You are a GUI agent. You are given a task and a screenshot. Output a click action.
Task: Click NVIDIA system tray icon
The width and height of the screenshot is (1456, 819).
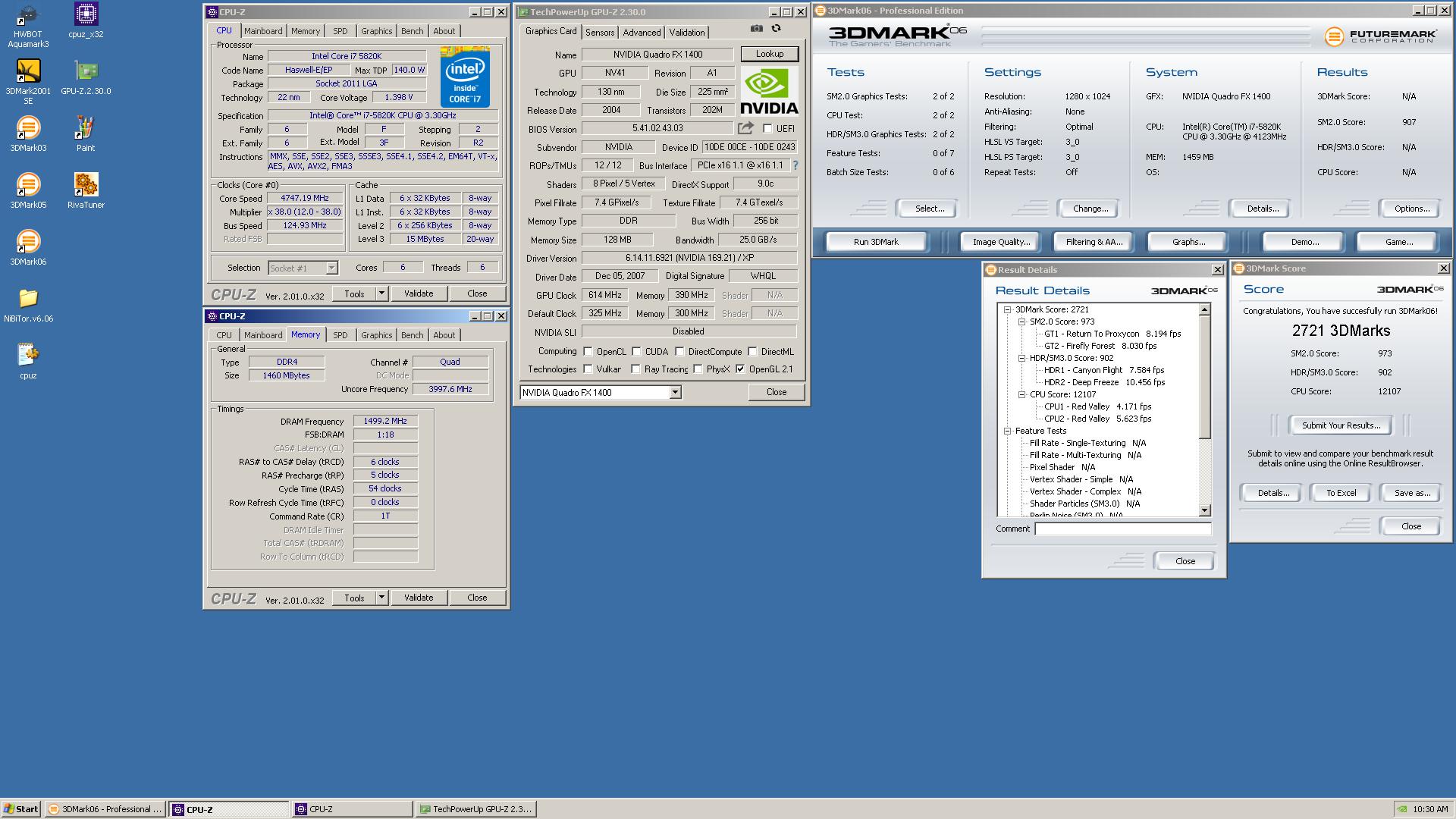coord(1403,809)
